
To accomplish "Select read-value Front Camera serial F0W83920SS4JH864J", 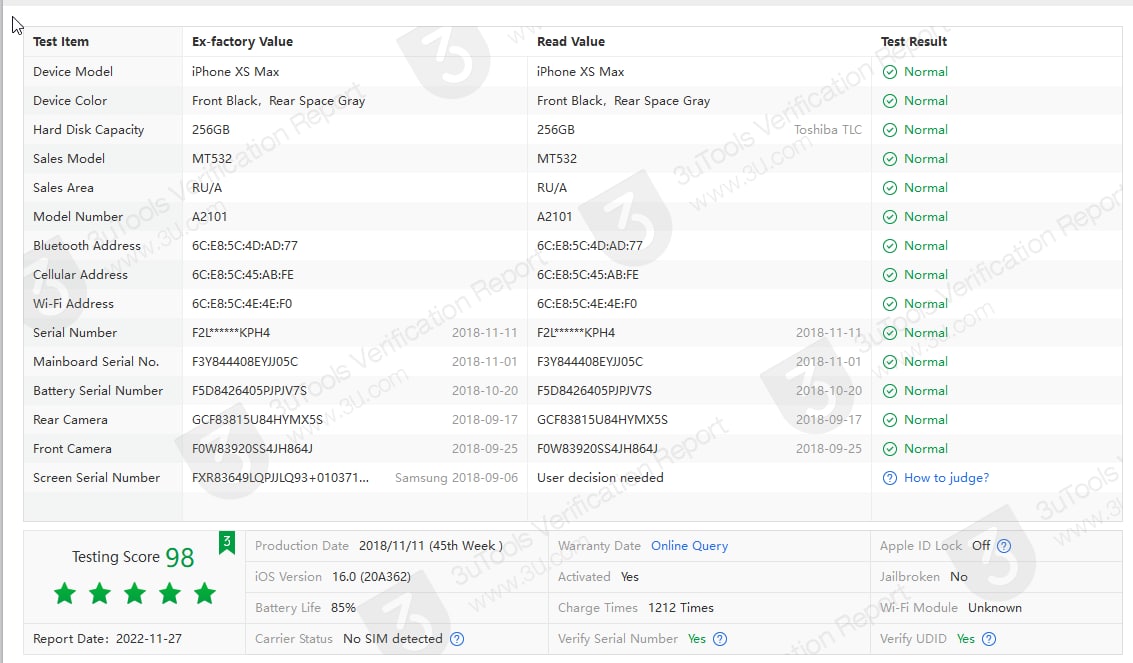I will 597,449.
